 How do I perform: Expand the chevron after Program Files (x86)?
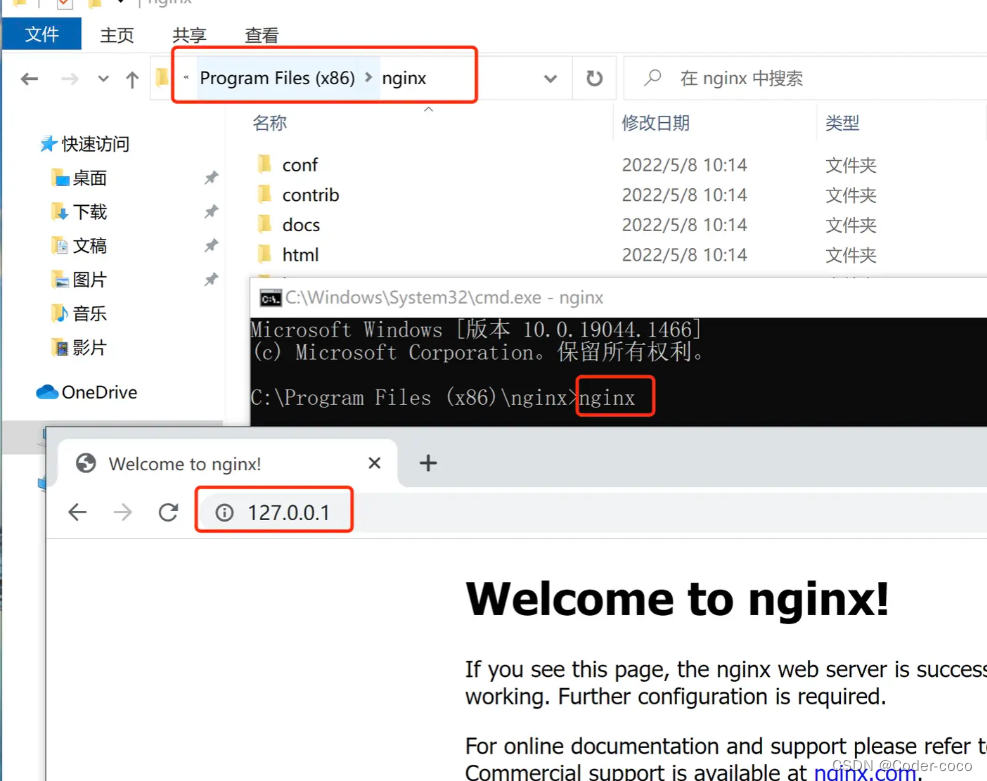coord(369,77)
